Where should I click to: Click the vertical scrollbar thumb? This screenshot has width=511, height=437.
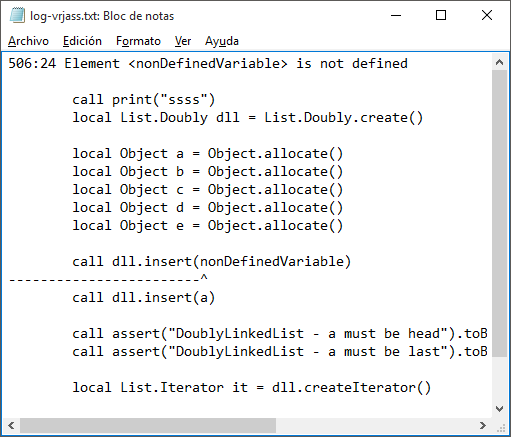pyautogui.click(x=499, y=213)
